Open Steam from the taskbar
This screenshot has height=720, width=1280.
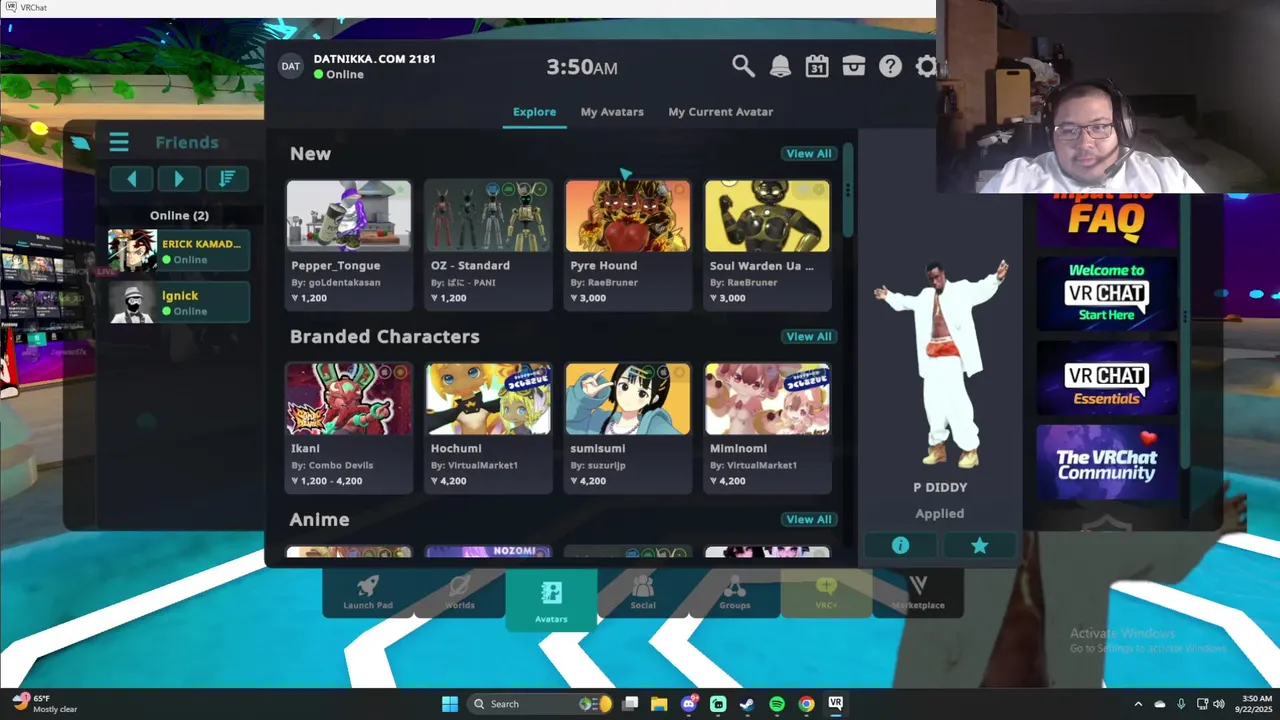[x=747, y=704]
